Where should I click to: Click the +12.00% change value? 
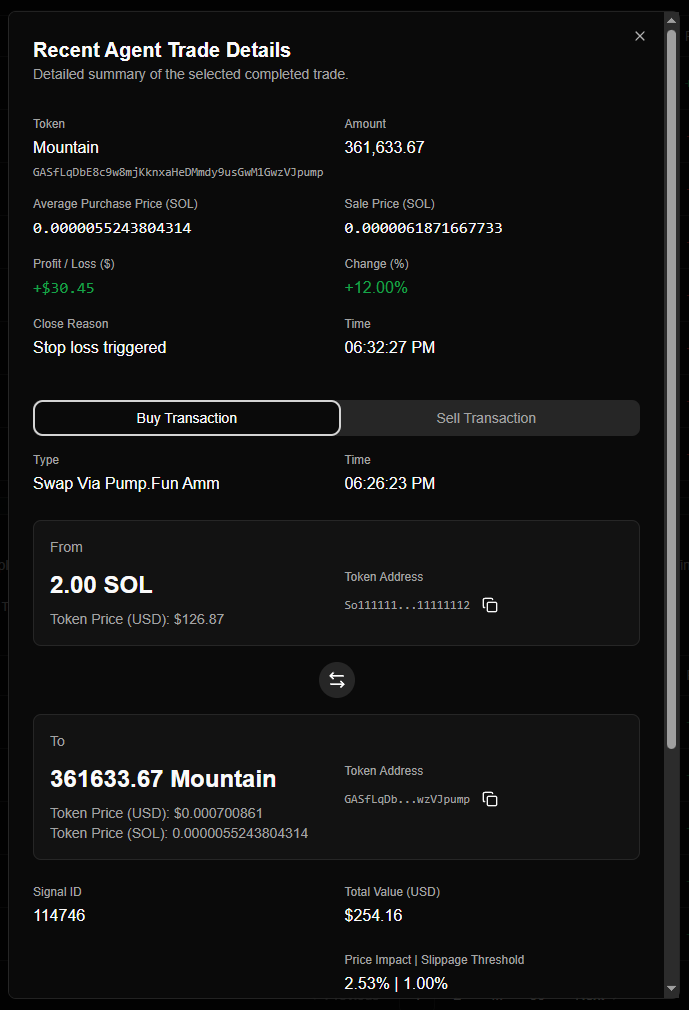pos(376,288)
